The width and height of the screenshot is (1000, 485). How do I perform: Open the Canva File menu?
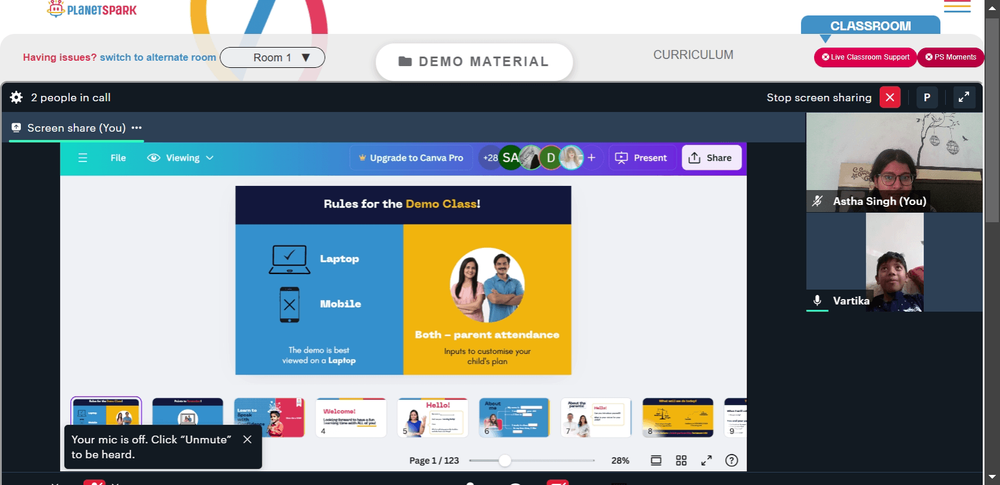pyautogui.click(x=118, y=158)
